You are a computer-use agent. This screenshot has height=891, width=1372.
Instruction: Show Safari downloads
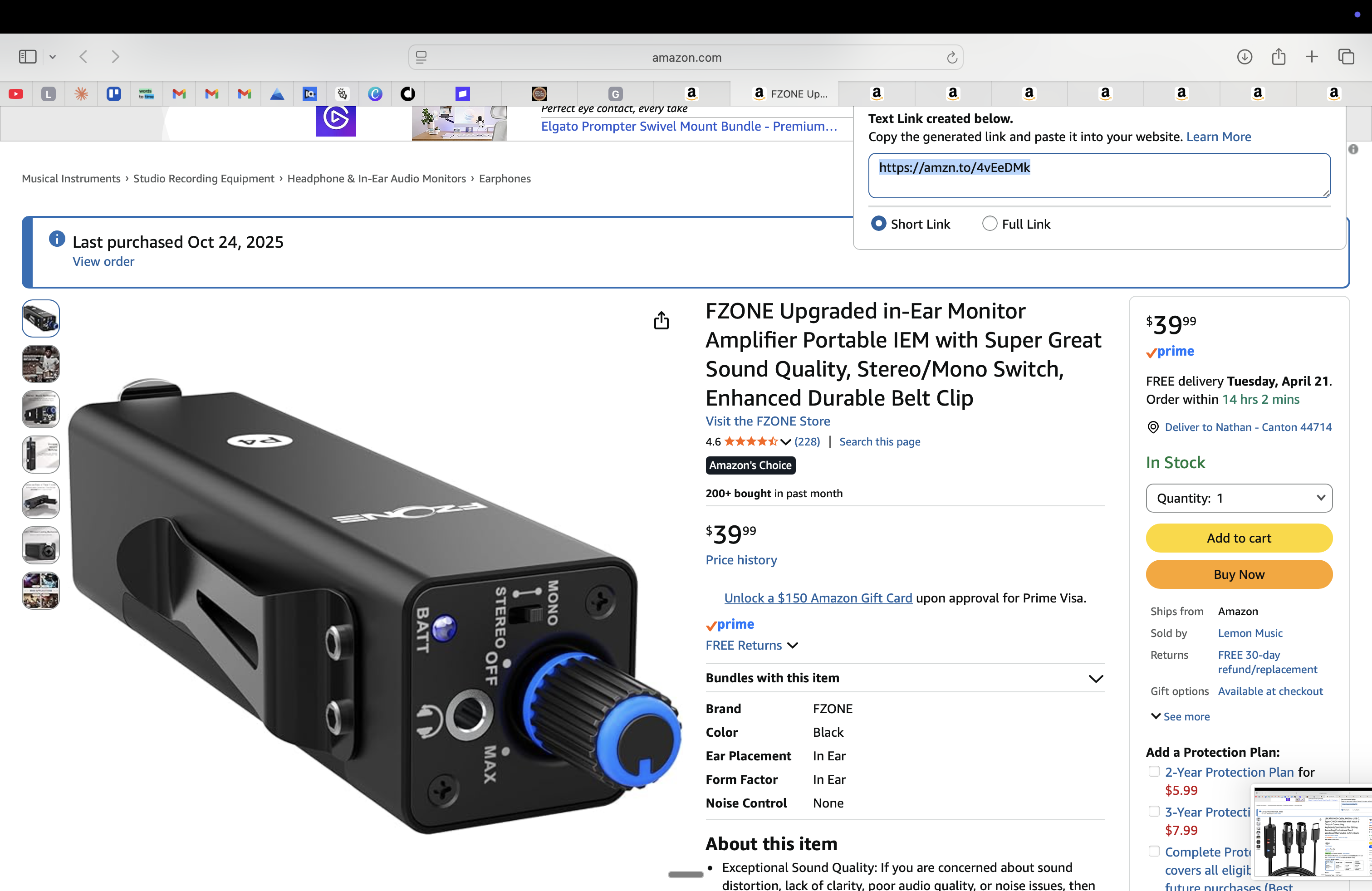[1244, 56]
